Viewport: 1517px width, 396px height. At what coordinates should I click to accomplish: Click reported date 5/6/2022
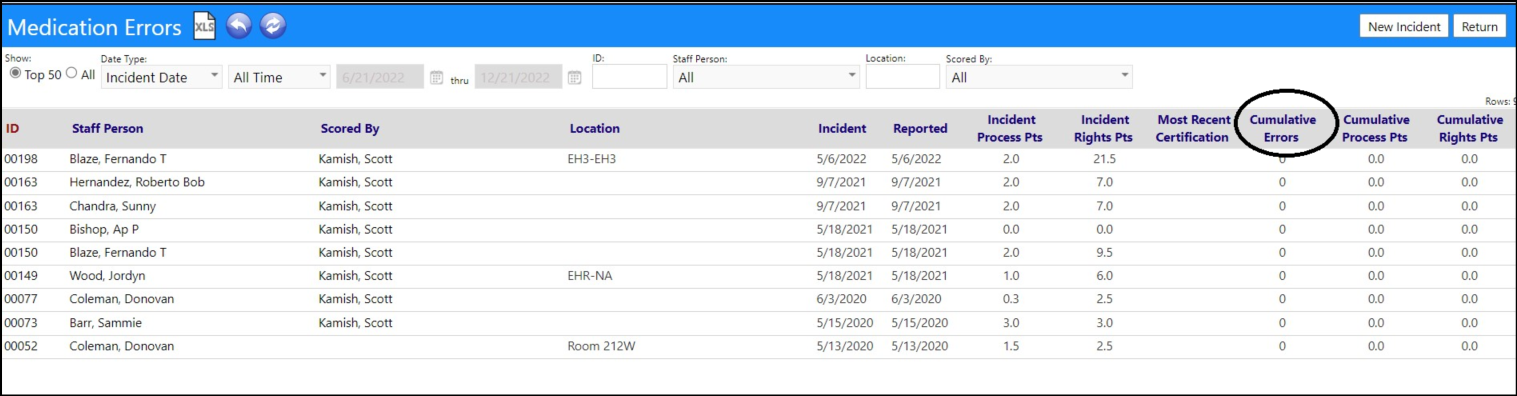(x=917, y=159)
